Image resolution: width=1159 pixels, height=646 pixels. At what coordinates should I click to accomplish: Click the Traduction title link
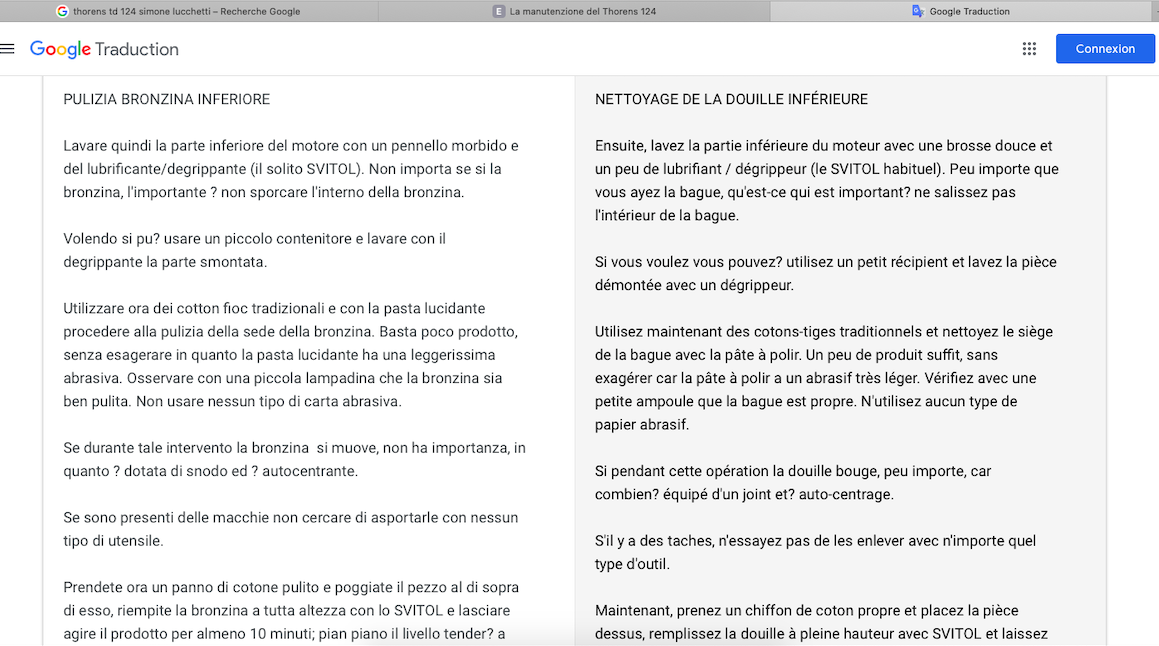137,49
